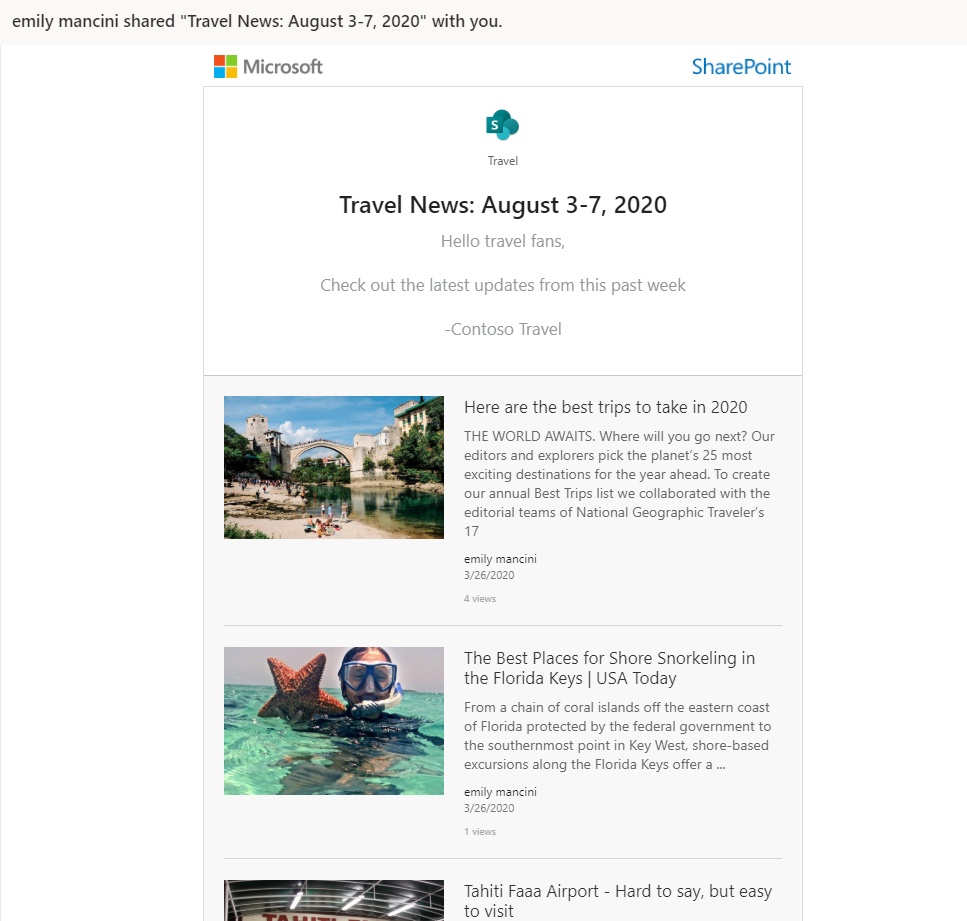
Task: Open the SharePoint link in header
Action: [741, 67]
